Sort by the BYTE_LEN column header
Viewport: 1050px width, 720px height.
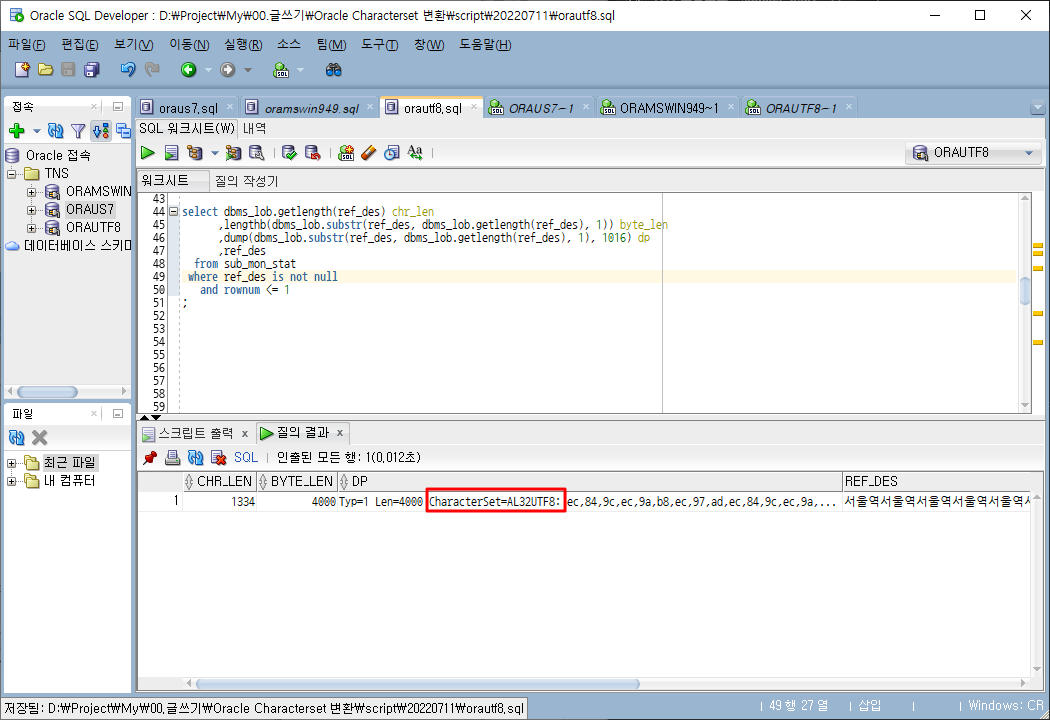click(x=295, y=481)
